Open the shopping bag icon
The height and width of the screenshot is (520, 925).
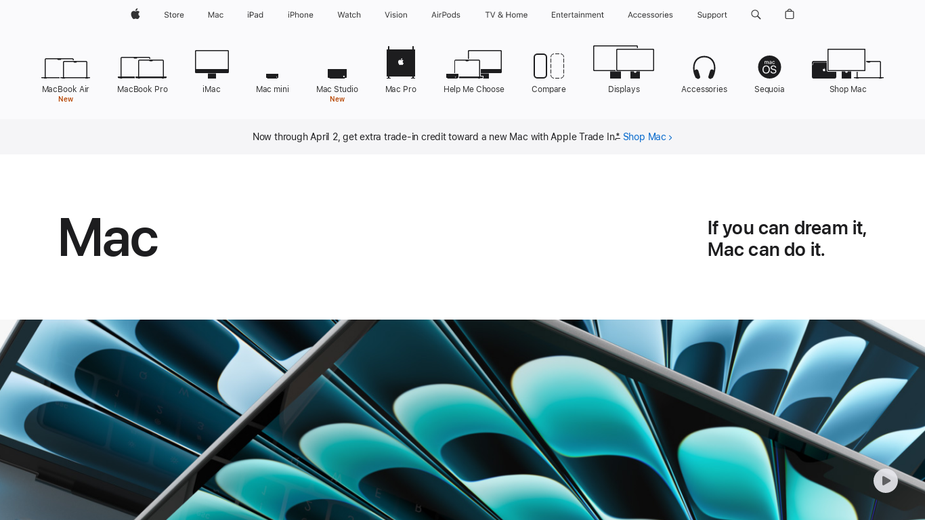(x=789, y=14)
